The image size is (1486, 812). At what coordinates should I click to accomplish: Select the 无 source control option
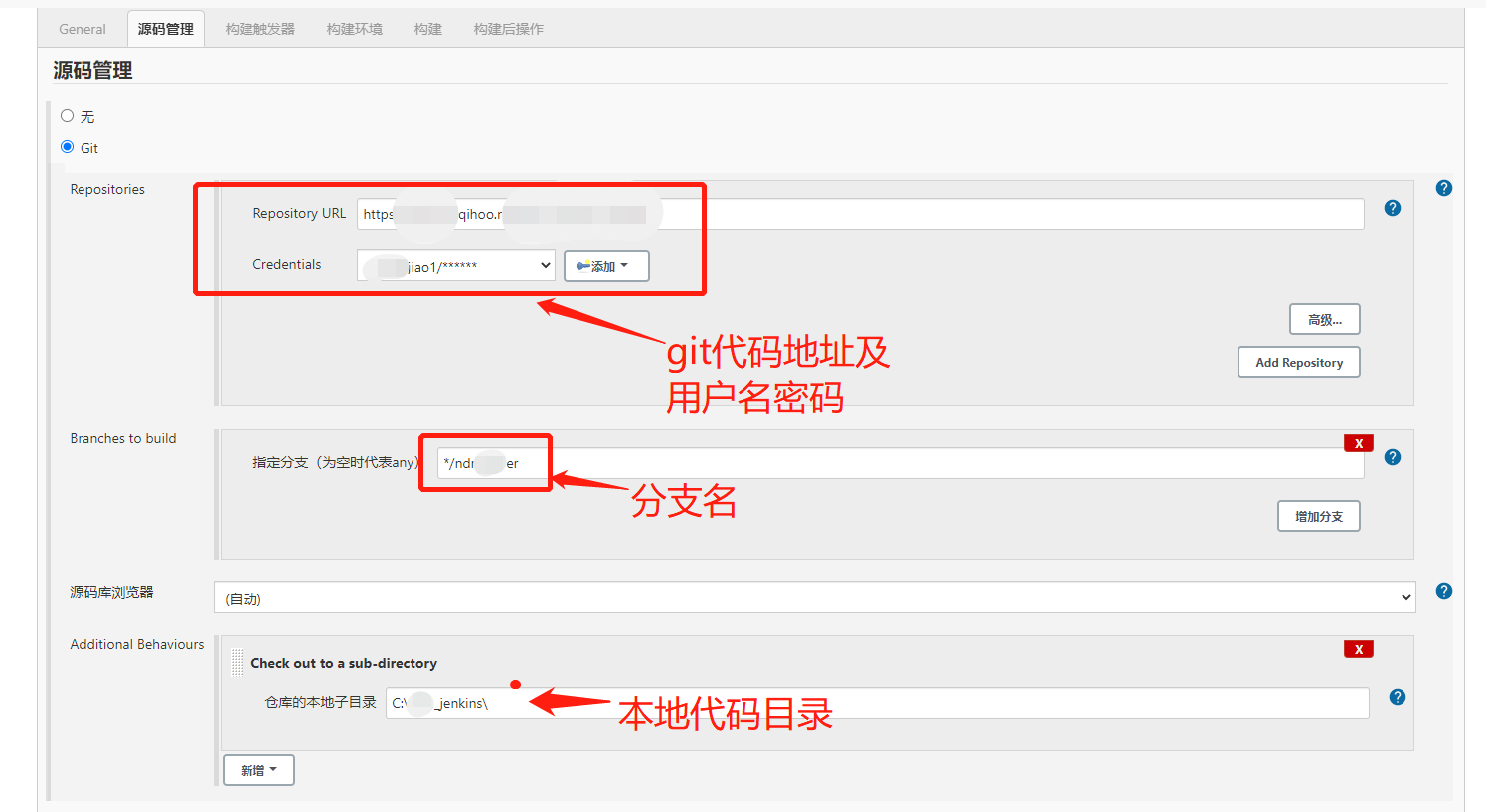point(69,116)
